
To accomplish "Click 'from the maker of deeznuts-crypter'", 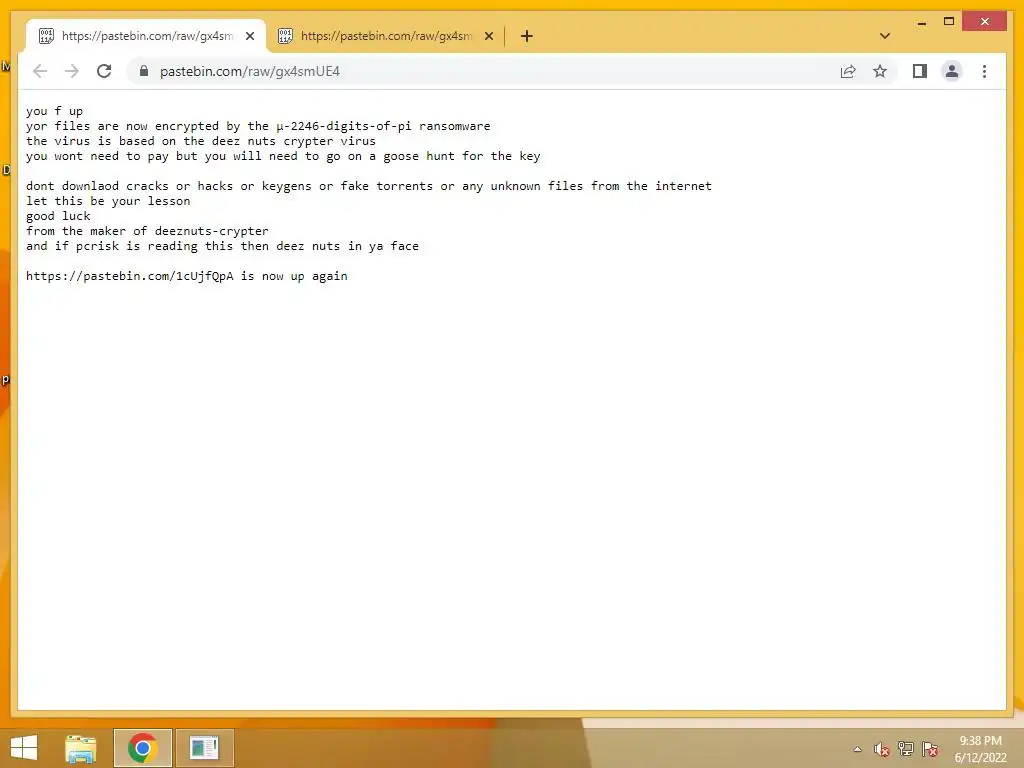I will (147, 231).
